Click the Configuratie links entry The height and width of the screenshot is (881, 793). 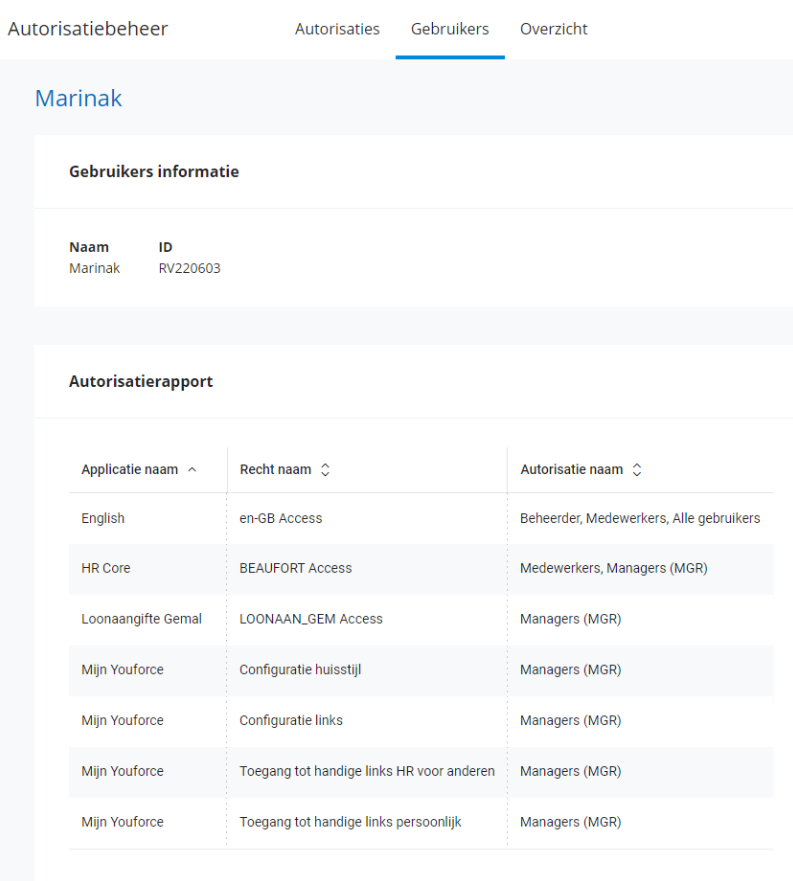point(291,720)
